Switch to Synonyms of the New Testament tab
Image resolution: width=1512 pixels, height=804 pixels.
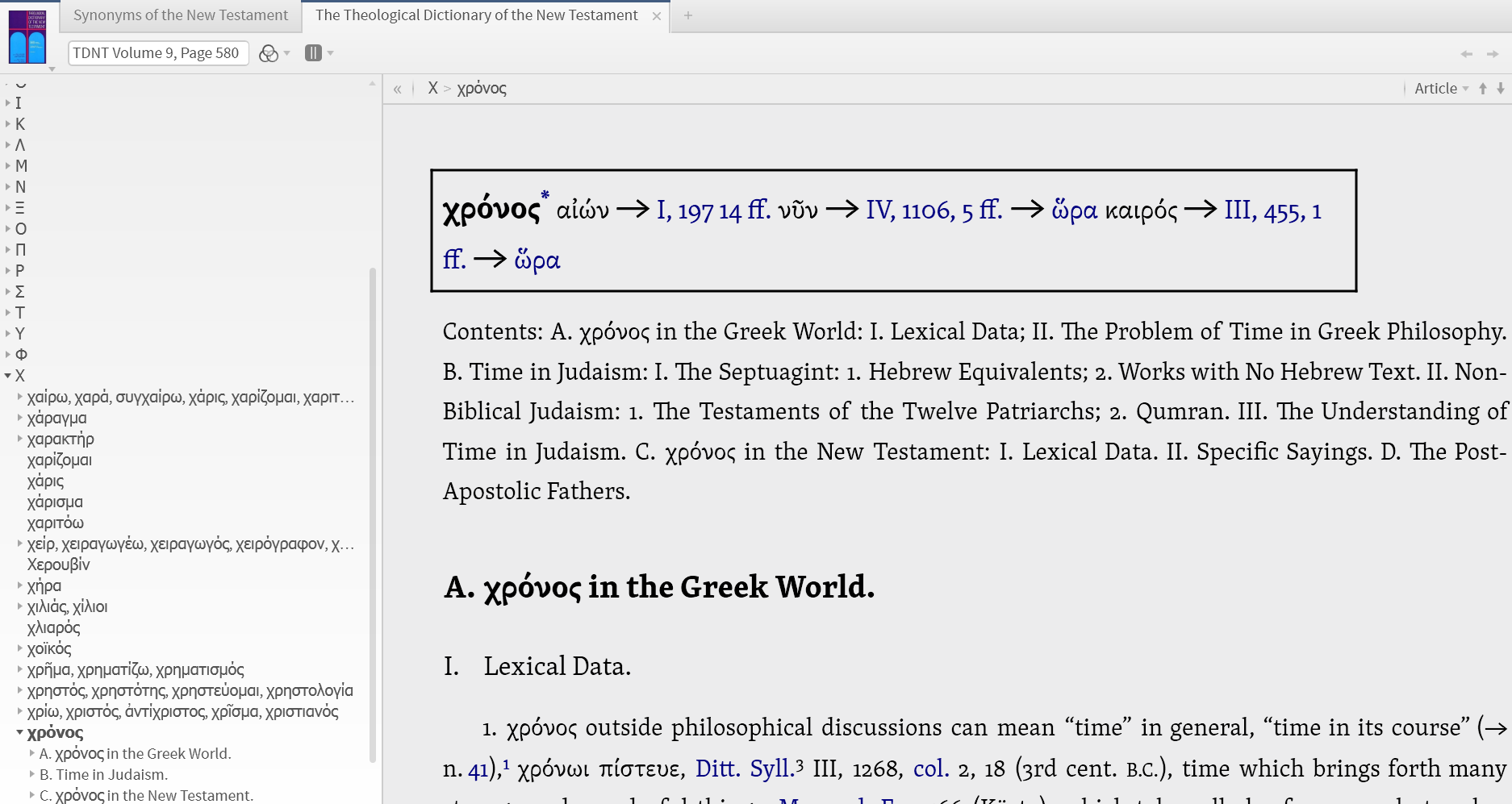pyautogui.click(x=180, y=15)
